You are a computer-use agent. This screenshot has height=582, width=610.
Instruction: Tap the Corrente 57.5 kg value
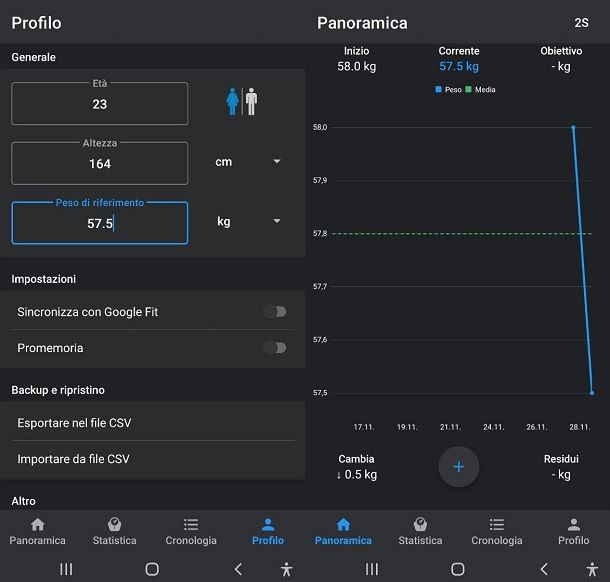click(459, 67)
